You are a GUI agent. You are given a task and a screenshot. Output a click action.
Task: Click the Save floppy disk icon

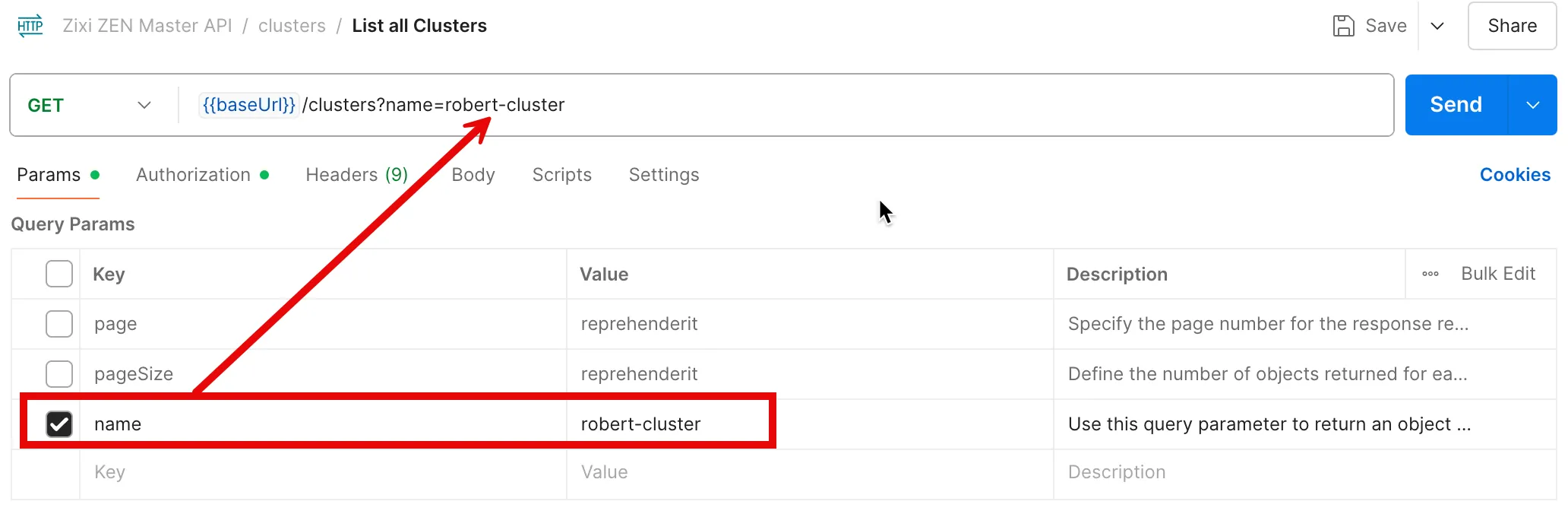click(x=1343, y=26)
